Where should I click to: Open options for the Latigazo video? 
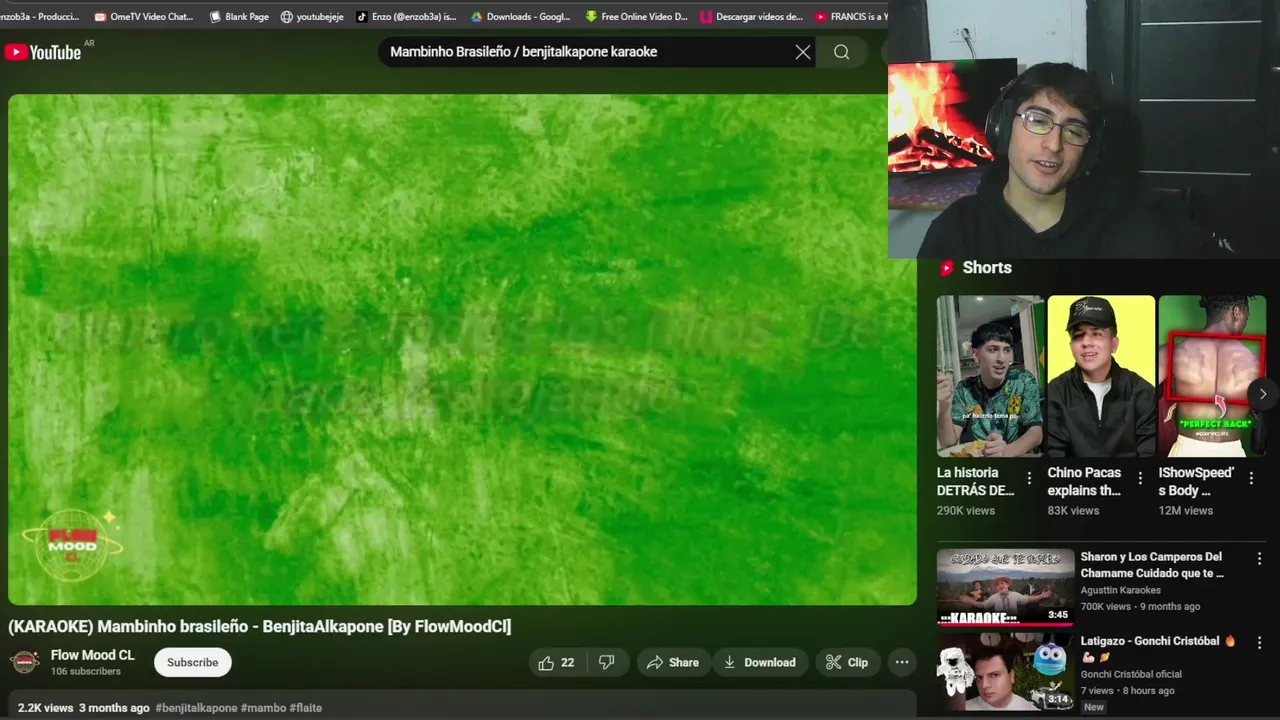coord(1259,643)
